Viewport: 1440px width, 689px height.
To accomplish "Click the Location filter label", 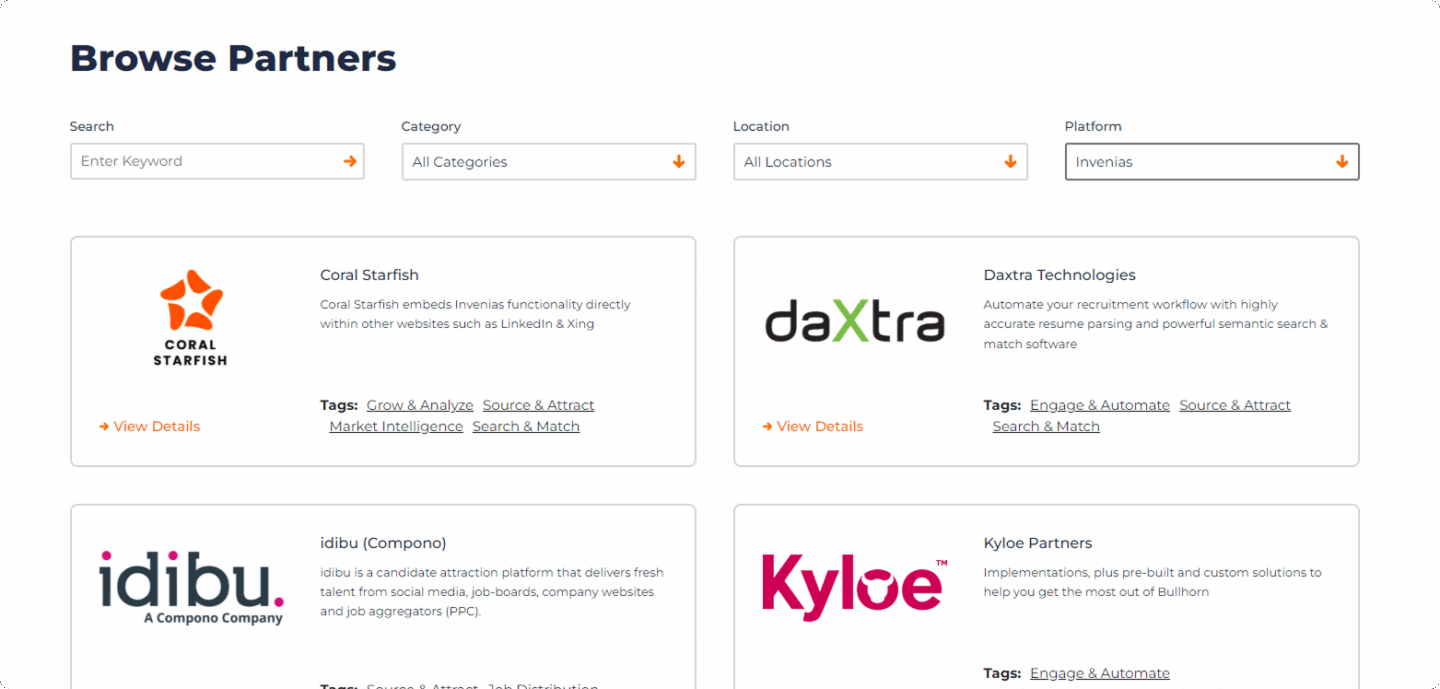I will [x=761, y=126].
